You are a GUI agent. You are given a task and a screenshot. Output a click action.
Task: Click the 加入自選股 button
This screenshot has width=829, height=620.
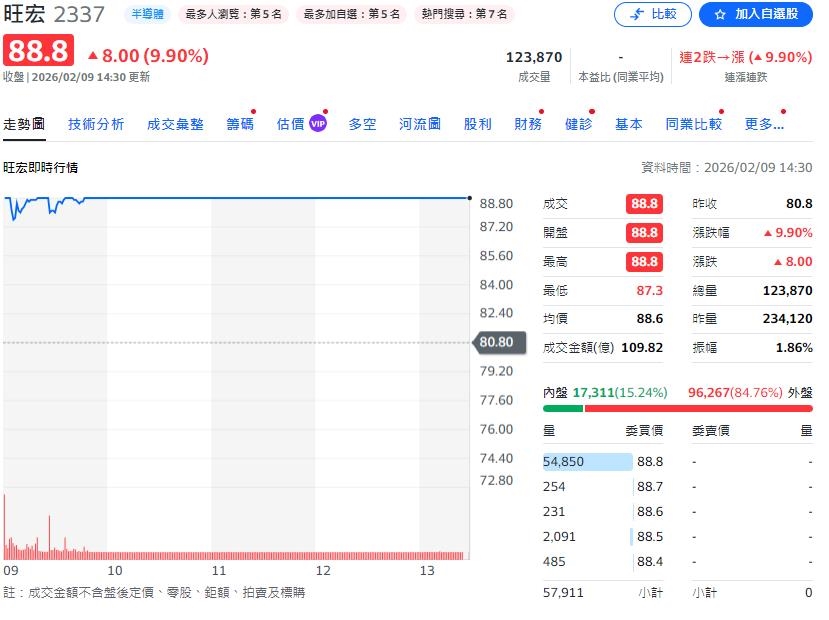tap(756, 16)
